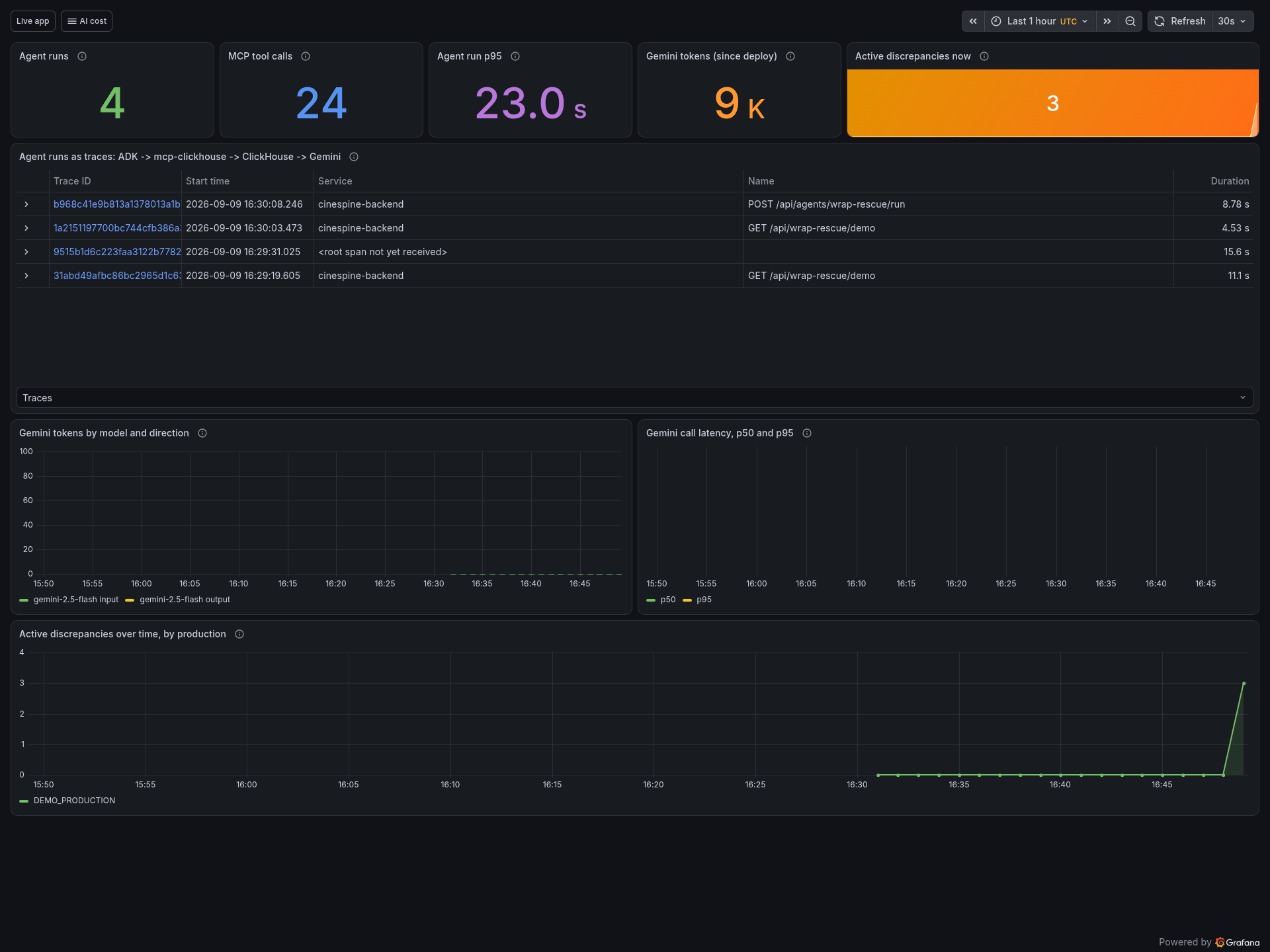Click the MCP tool calls panel title

(260, 56)
